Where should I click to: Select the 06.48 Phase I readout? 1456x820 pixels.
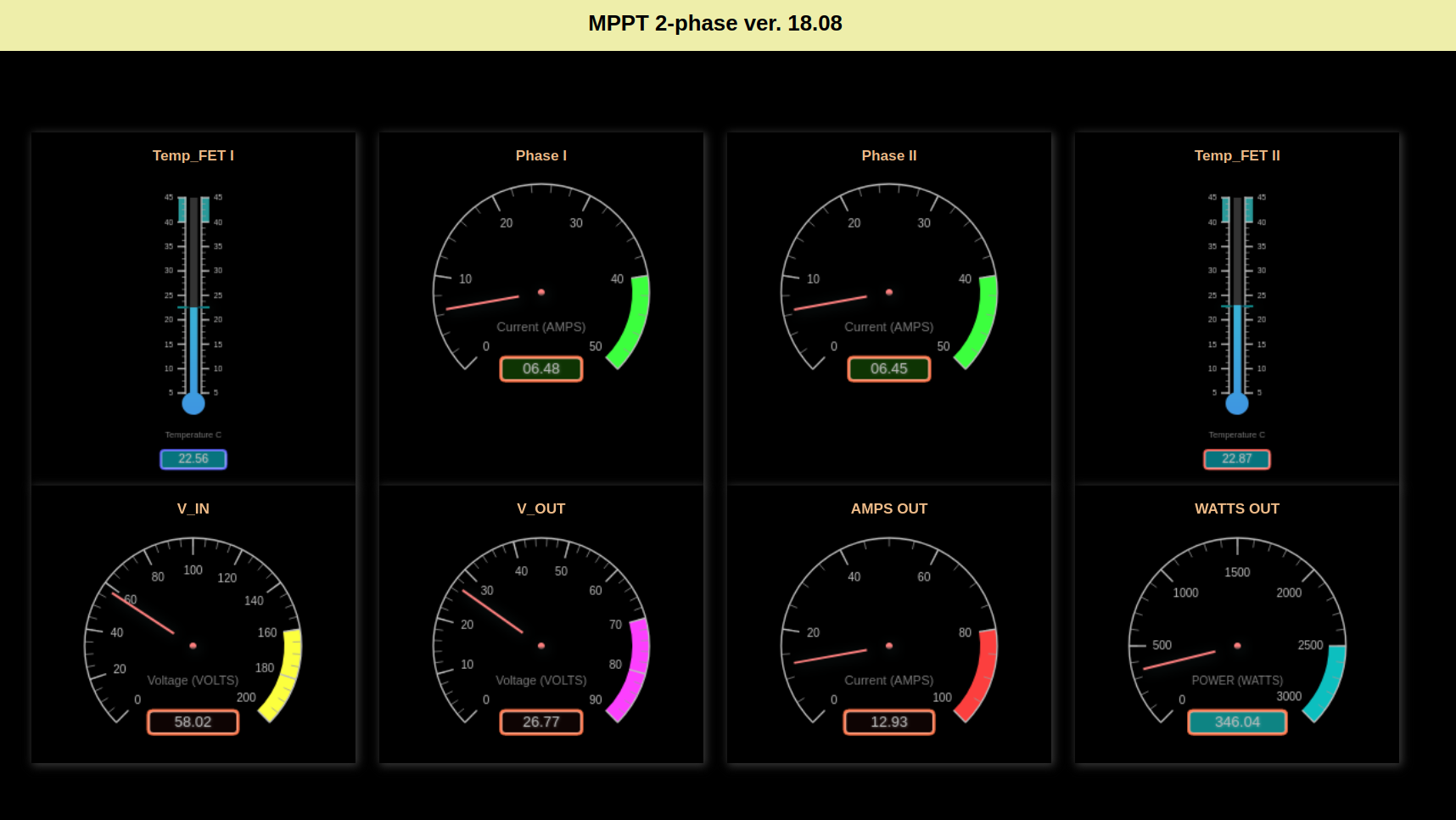tap(541, 369)
